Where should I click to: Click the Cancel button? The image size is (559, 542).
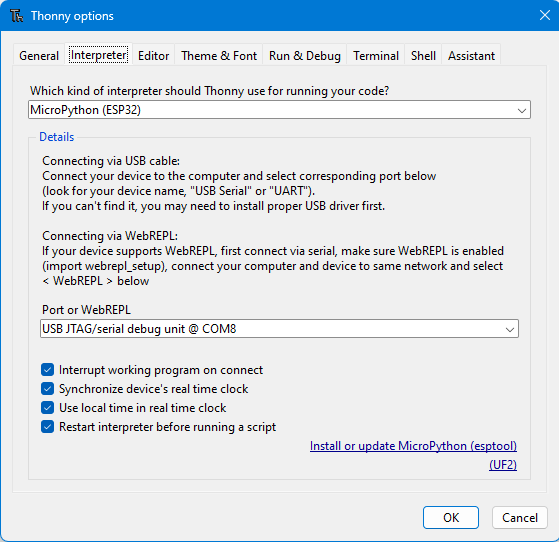[519, 517]
